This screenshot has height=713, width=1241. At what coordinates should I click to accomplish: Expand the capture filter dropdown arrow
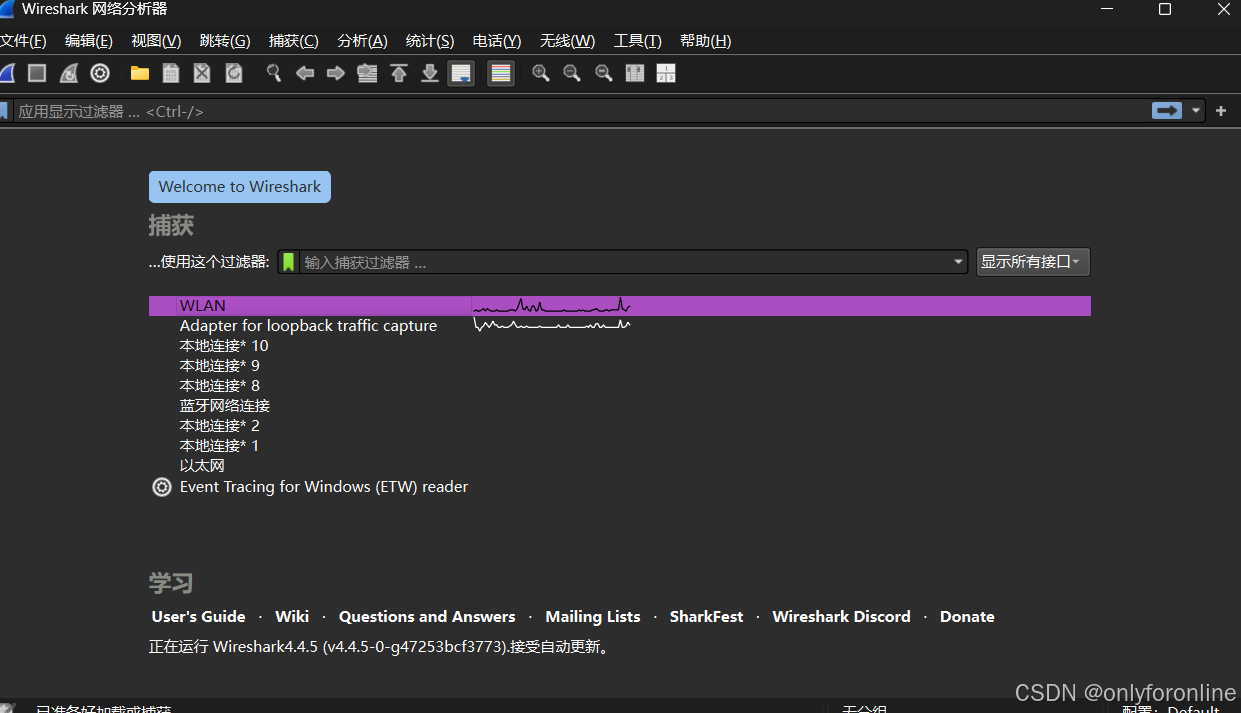point(959,262)
